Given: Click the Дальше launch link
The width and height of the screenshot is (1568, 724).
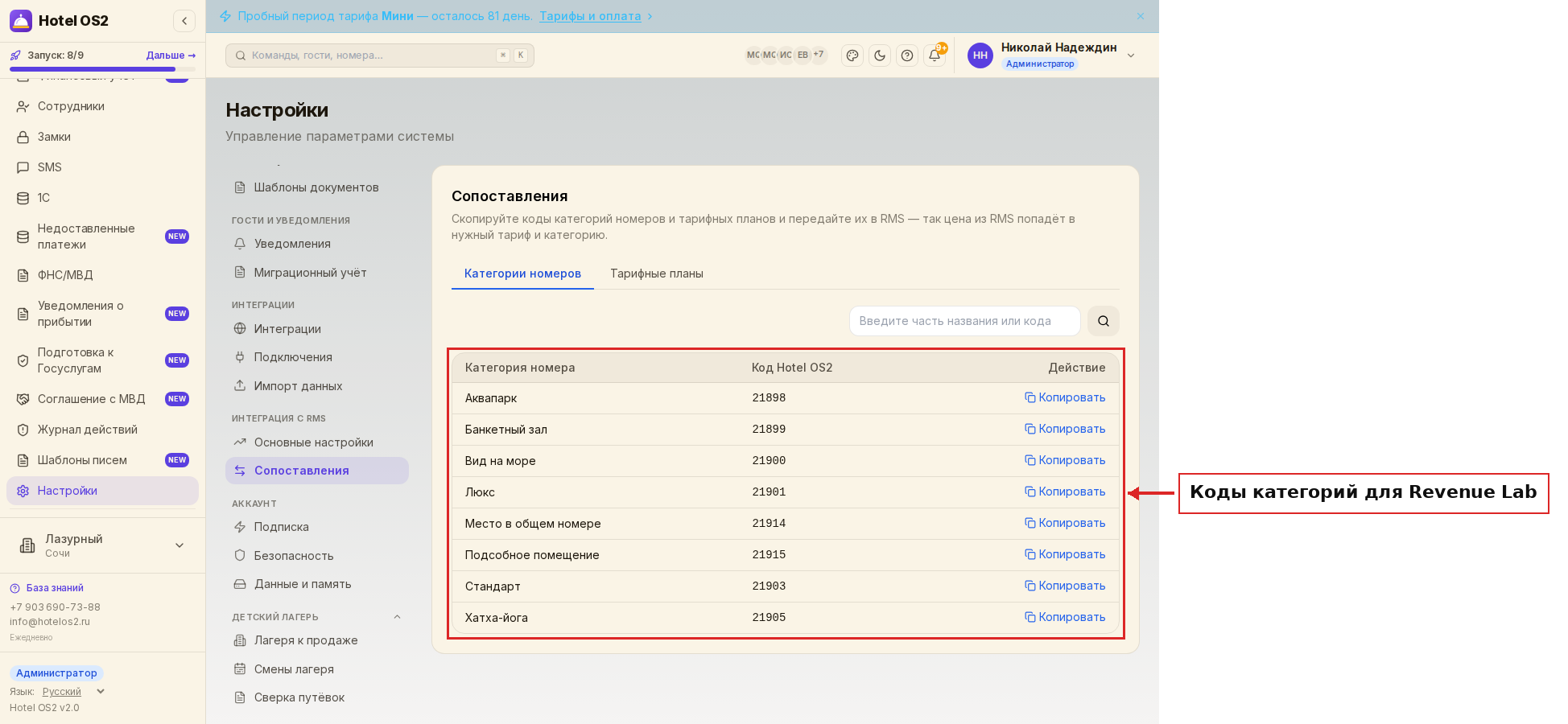Looking at the screenshot, I should [x=171, y=56].
